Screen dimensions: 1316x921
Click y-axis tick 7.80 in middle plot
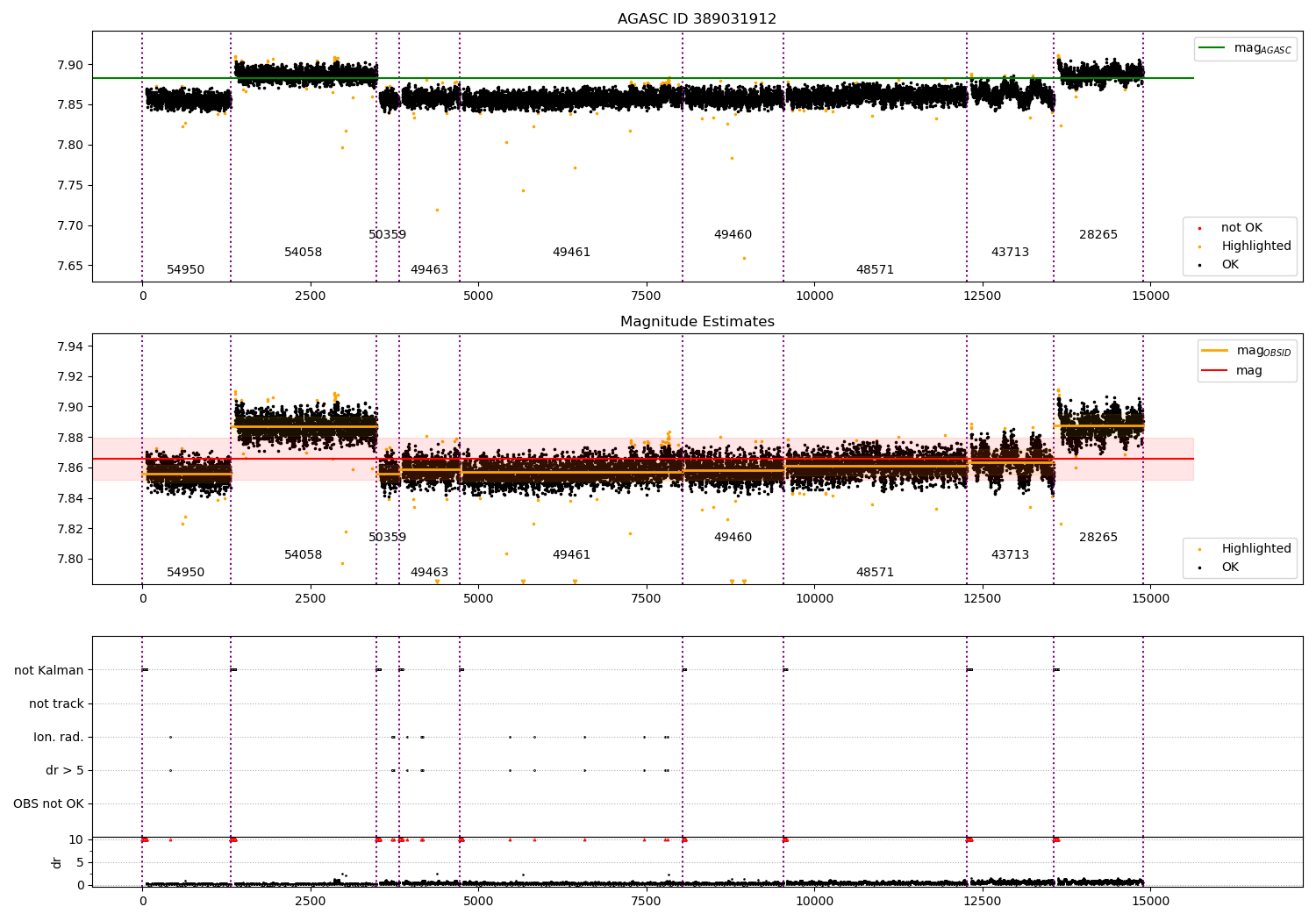tap(70, 559)
